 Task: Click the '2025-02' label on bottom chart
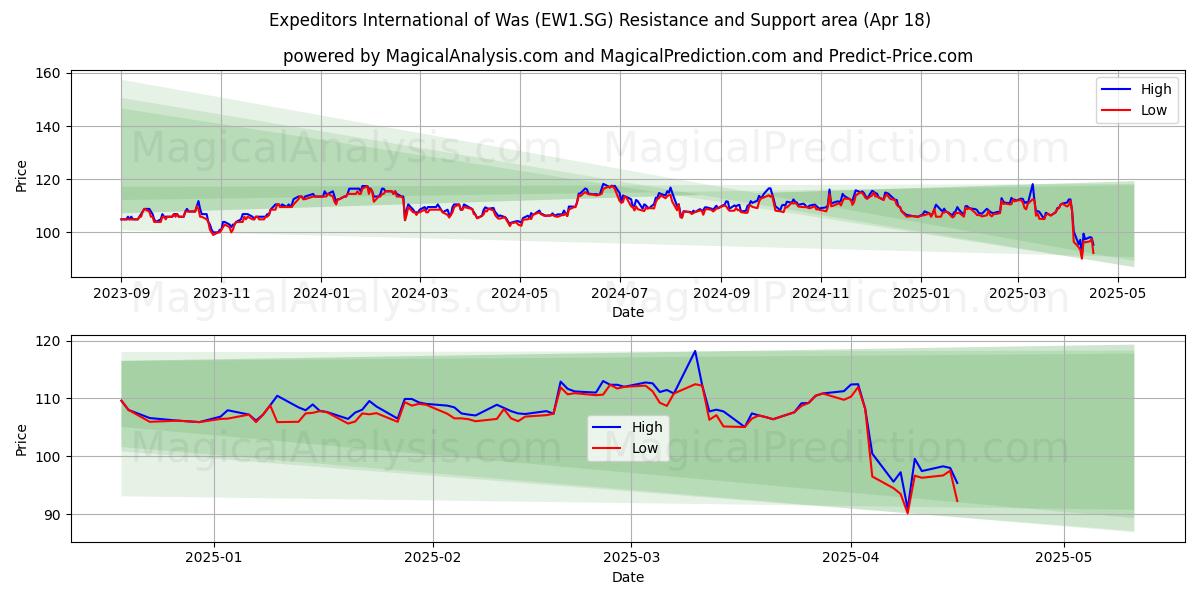434,559
